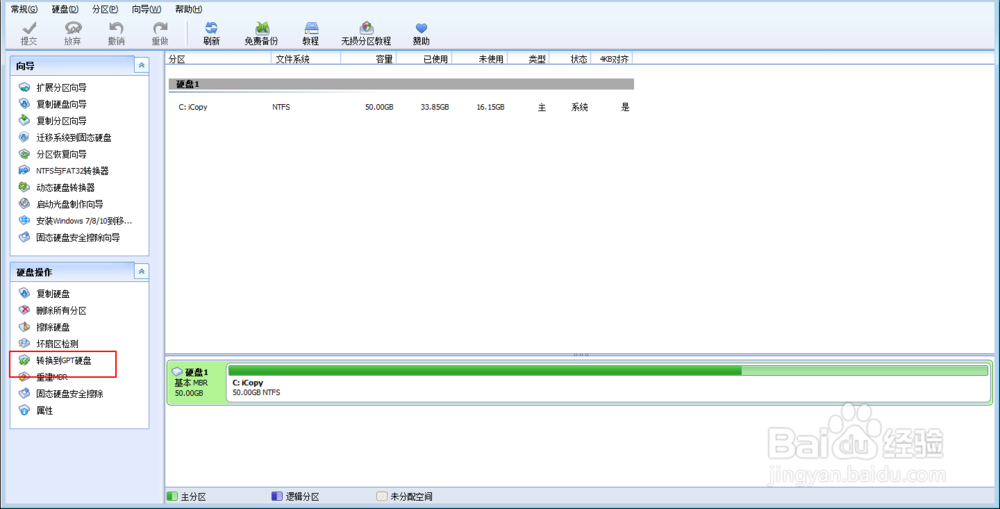Screen dimensions: 1000x509
Task: Click the 16.15GB unused value
Action: (490, 107)
